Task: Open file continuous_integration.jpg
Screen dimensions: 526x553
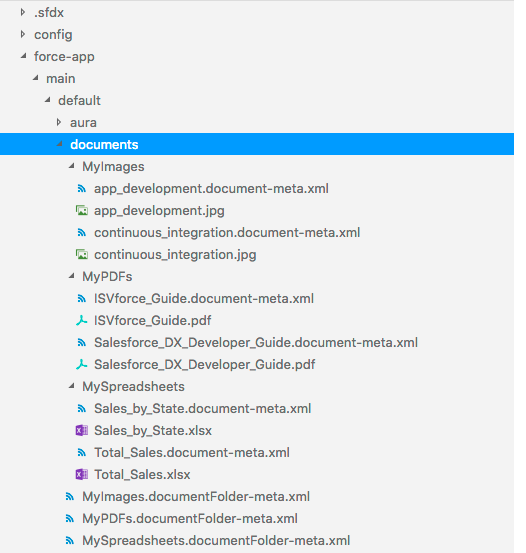Action: (x=175, y=255)
